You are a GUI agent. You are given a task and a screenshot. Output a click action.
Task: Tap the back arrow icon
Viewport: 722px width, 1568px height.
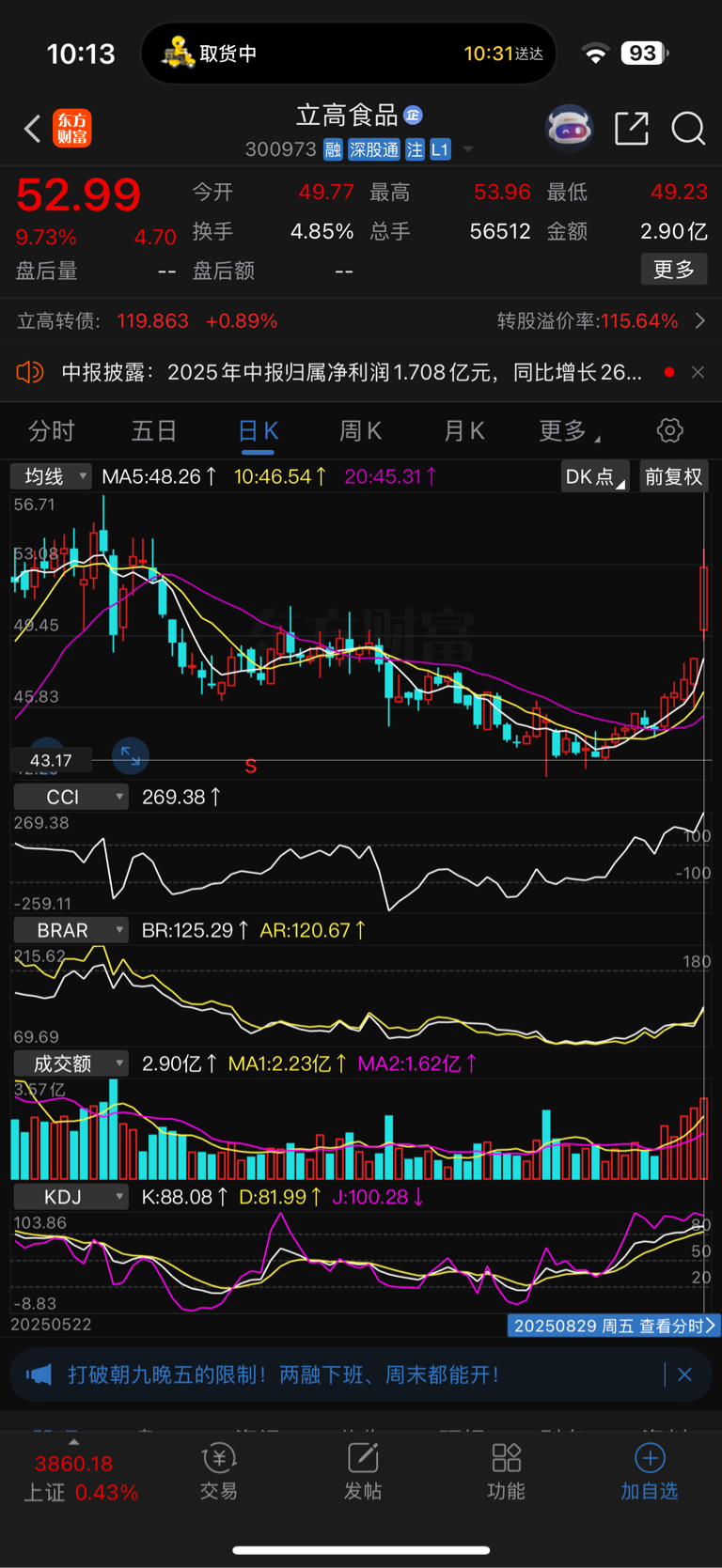pos(33,129)
